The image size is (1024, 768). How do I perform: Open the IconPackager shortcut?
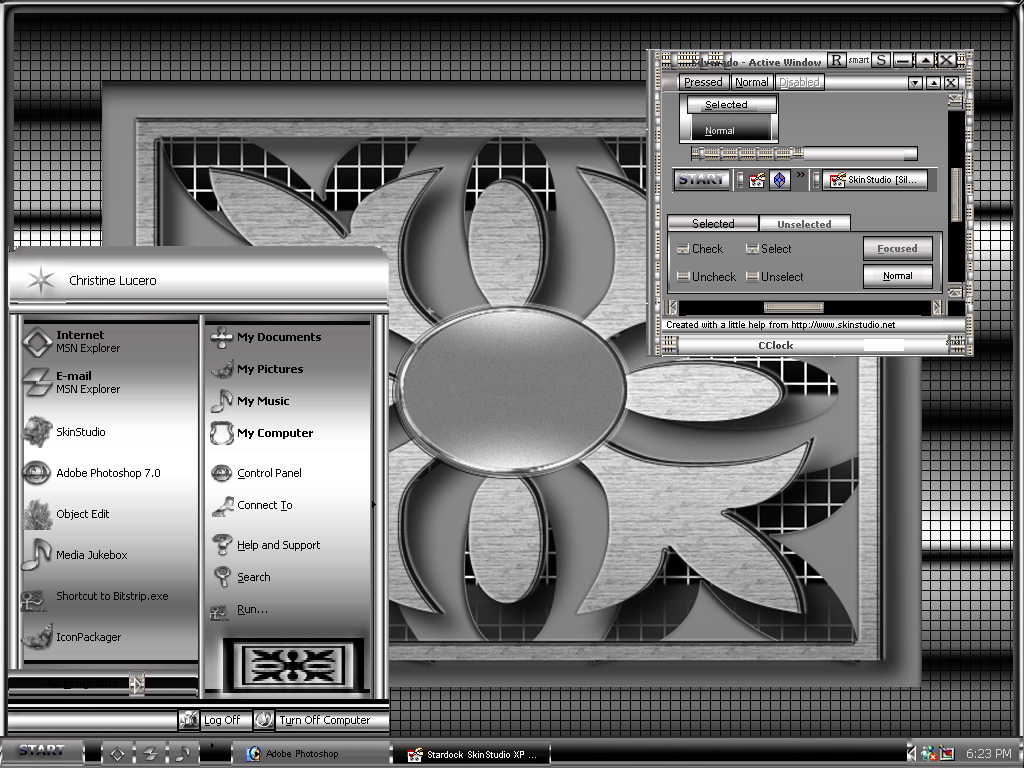(x=88, y=637)
